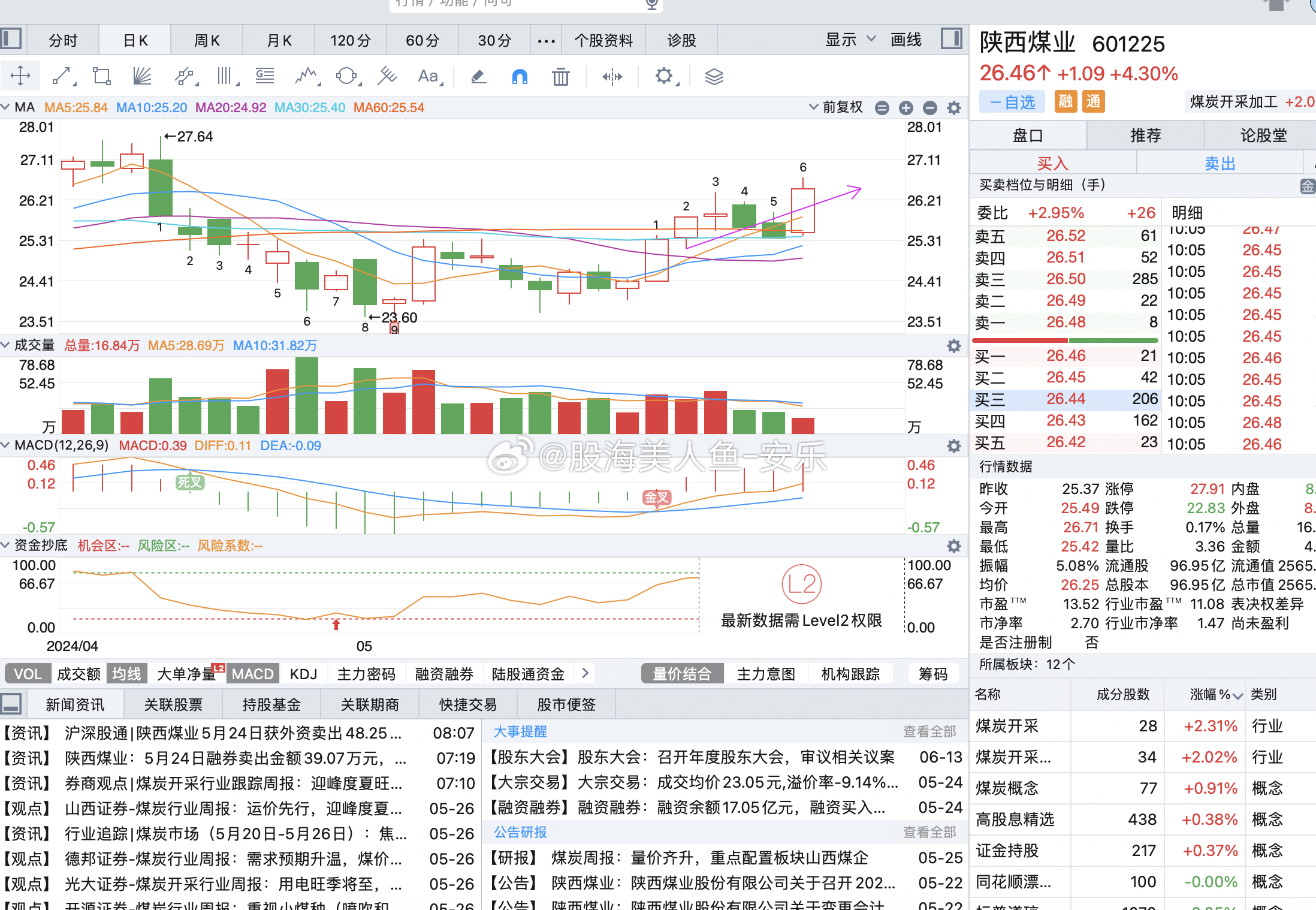Select the Aa text annotation tool
This screenshot has width=1316, height=910.
428,76
